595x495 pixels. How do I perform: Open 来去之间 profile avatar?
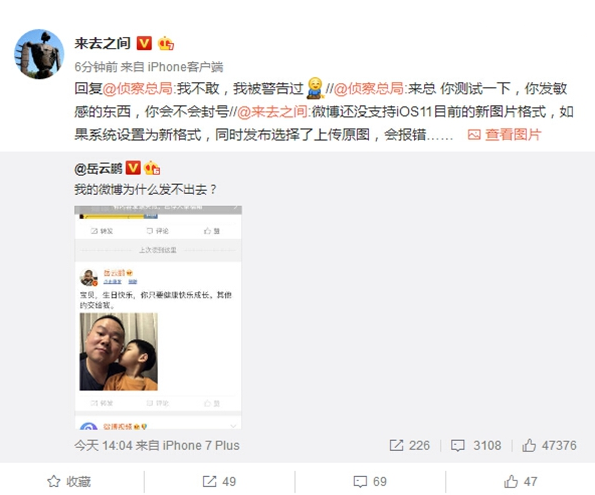[x=39, y=54]
